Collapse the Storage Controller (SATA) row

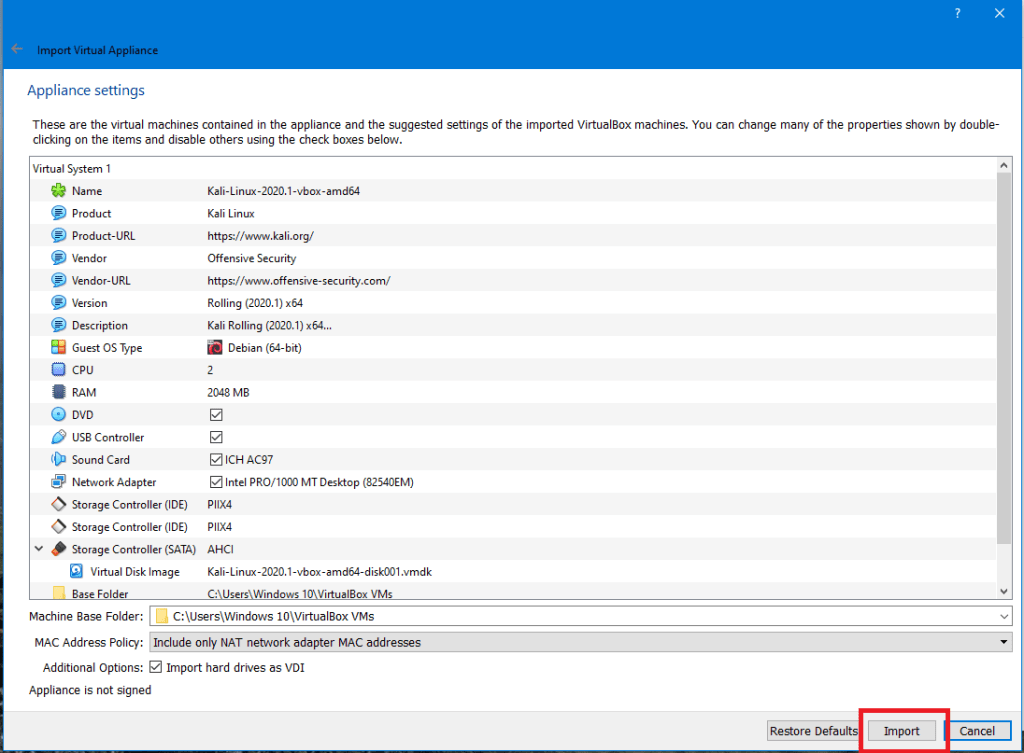[39, 549]
